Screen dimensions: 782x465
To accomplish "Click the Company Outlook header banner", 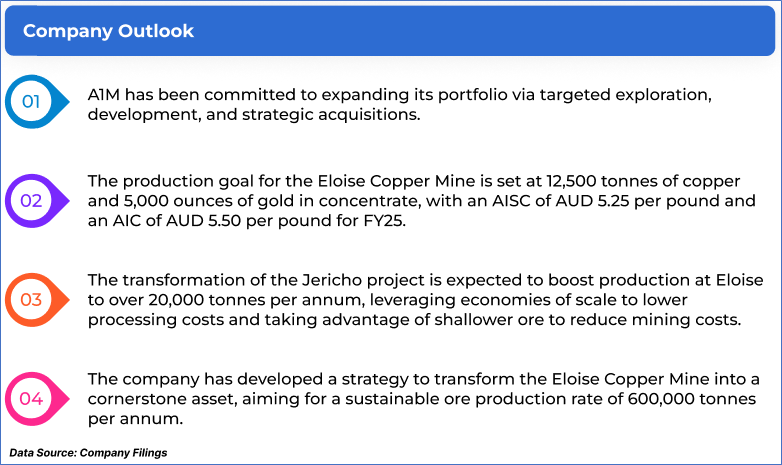I will pyautogui.click(x=390, y=31).
